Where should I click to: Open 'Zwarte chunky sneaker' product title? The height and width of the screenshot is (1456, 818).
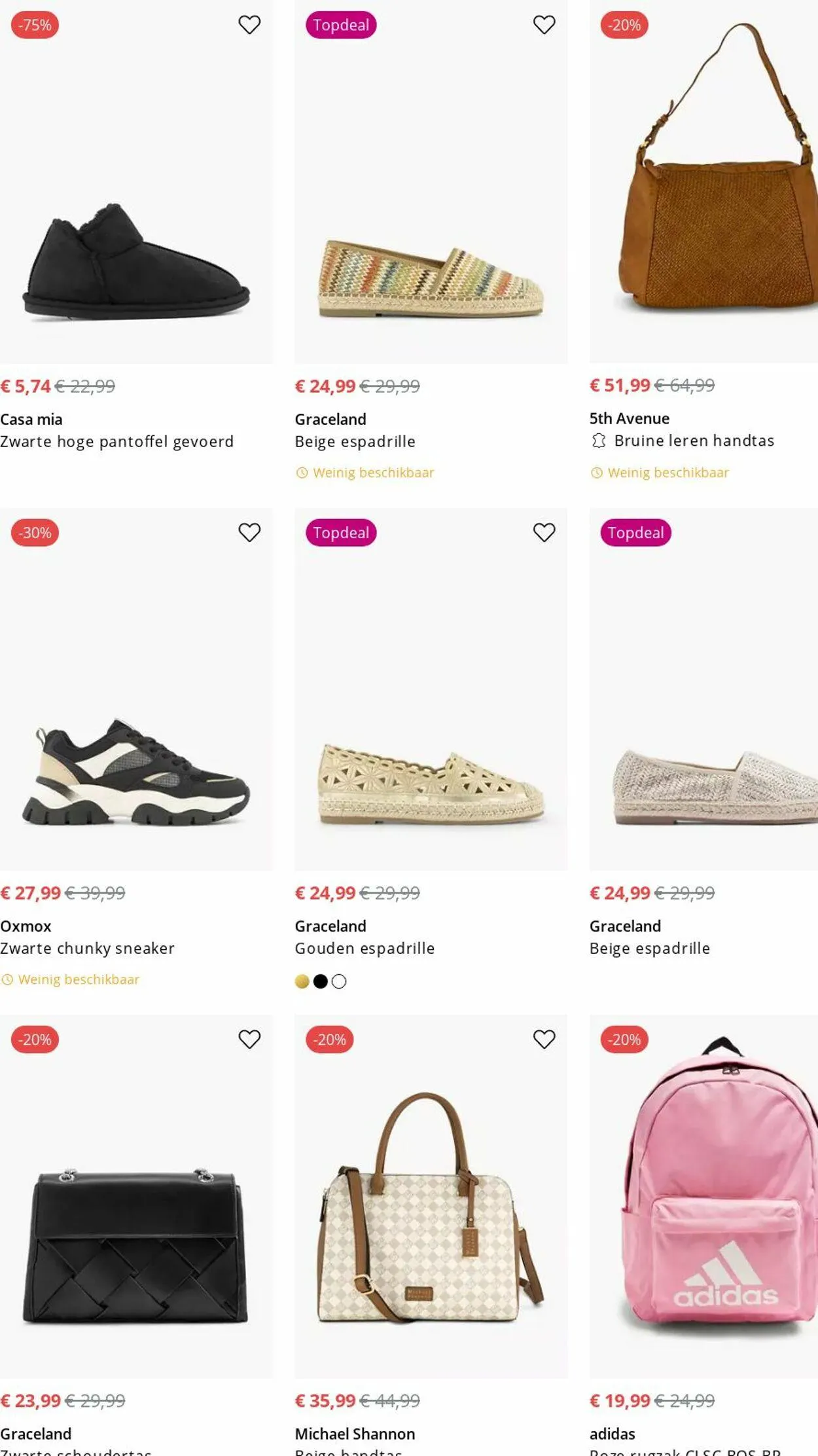pos(87,948)
